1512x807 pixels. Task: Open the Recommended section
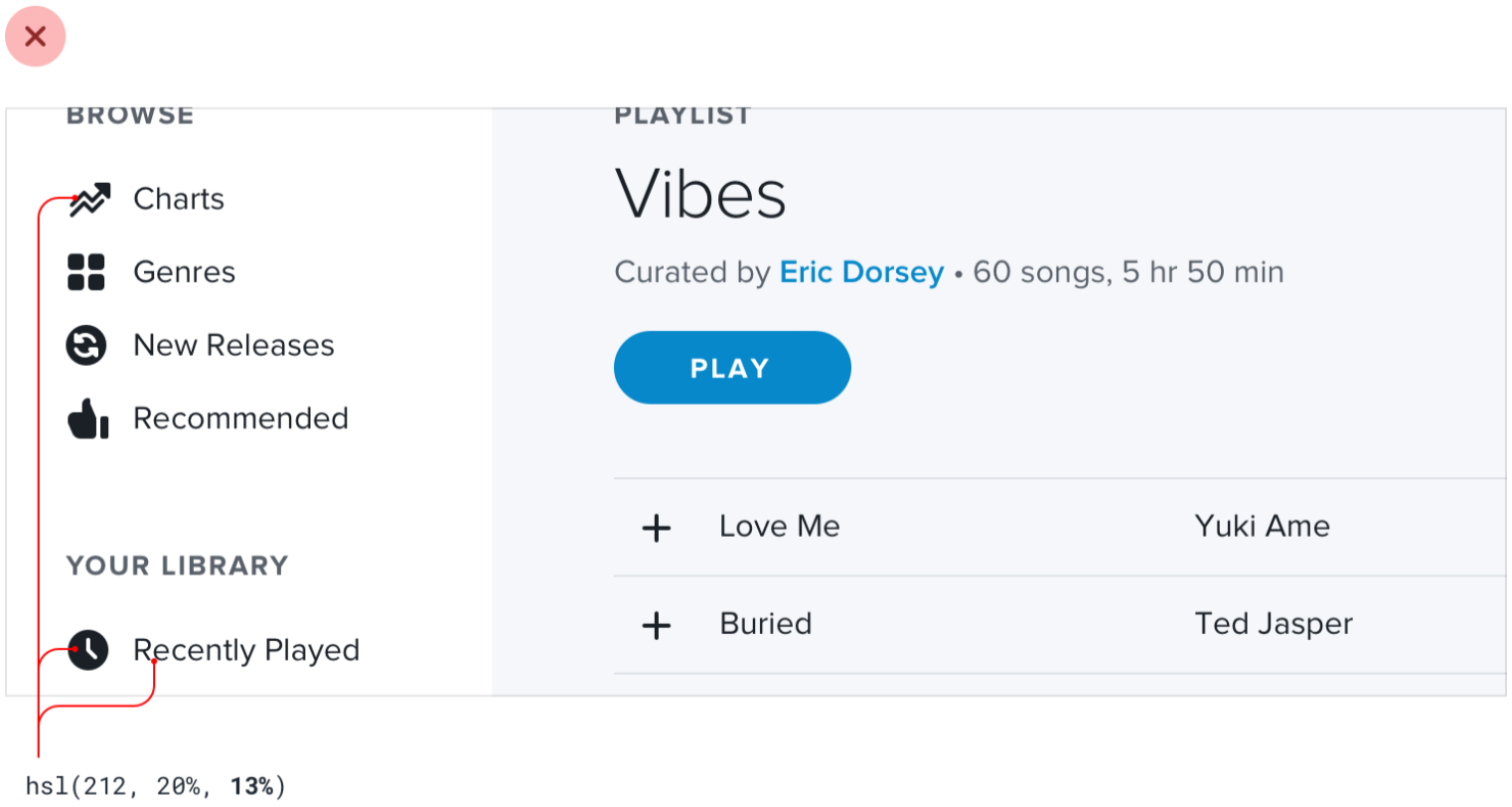240,419
